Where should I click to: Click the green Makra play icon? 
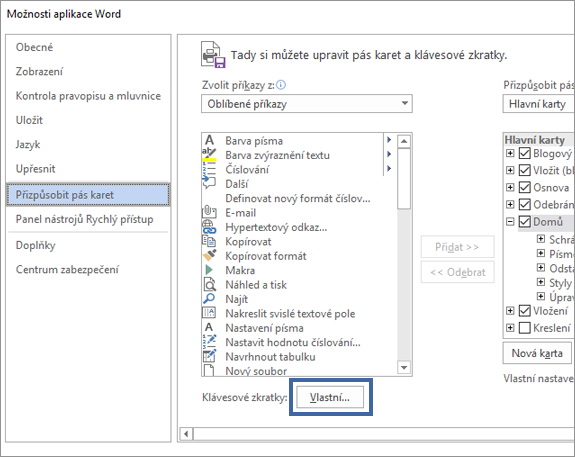pyautogui.click(x=209, y=270)
